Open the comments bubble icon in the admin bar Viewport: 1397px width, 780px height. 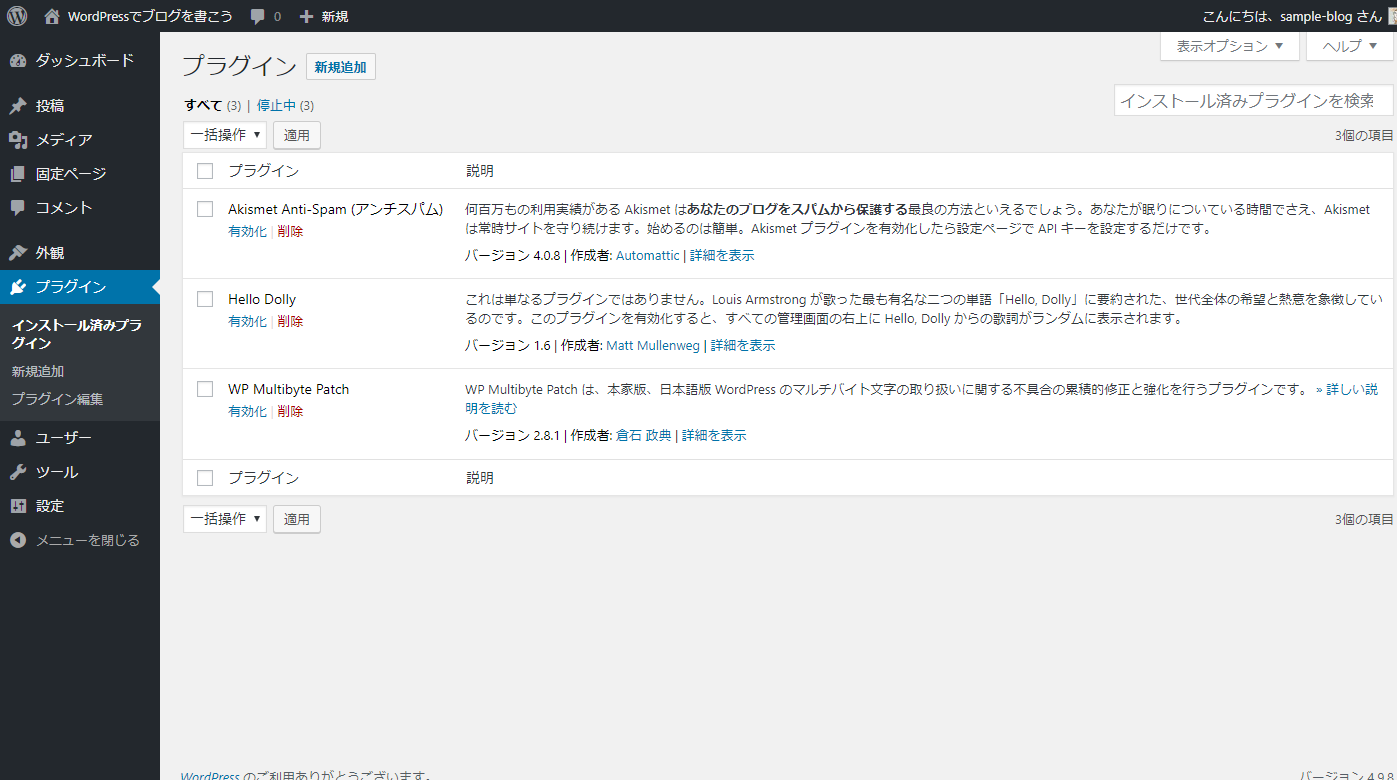pos(258,17)
